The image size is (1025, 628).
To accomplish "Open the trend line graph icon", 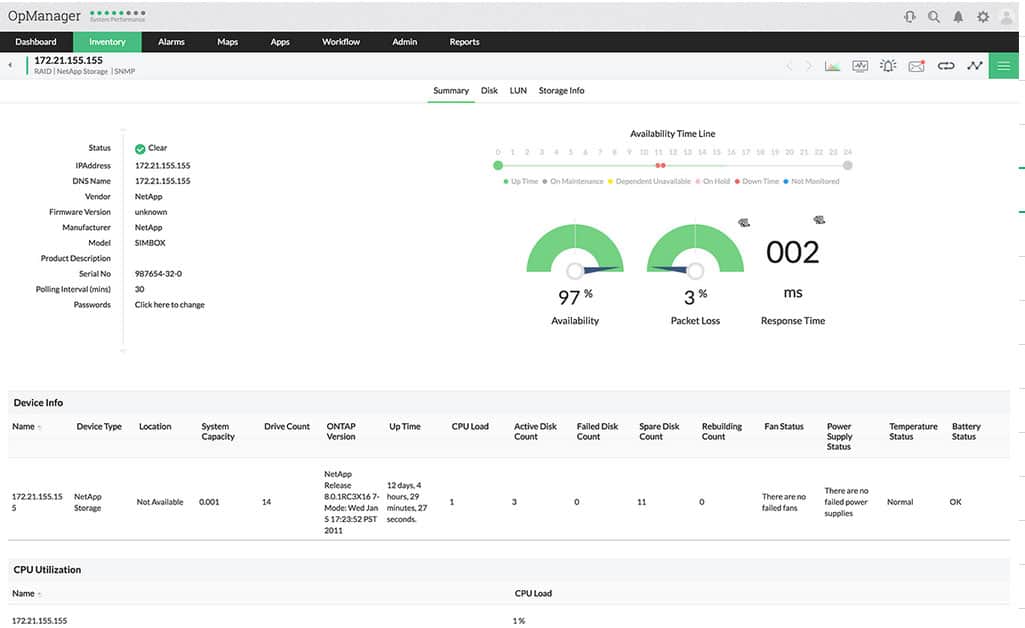I will point(975,65).
